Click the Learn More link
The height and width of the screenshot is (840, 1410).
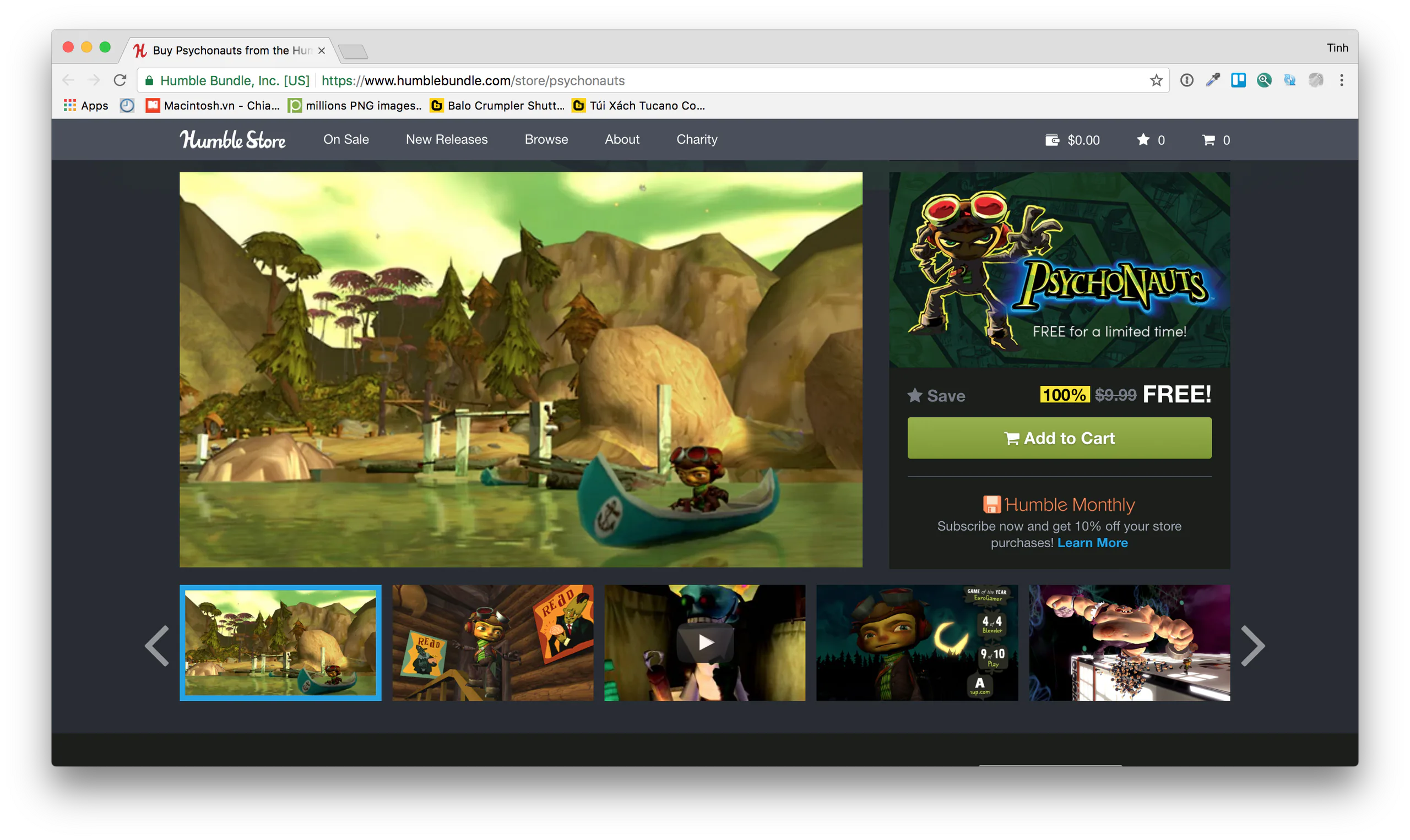pos(1092,543)
